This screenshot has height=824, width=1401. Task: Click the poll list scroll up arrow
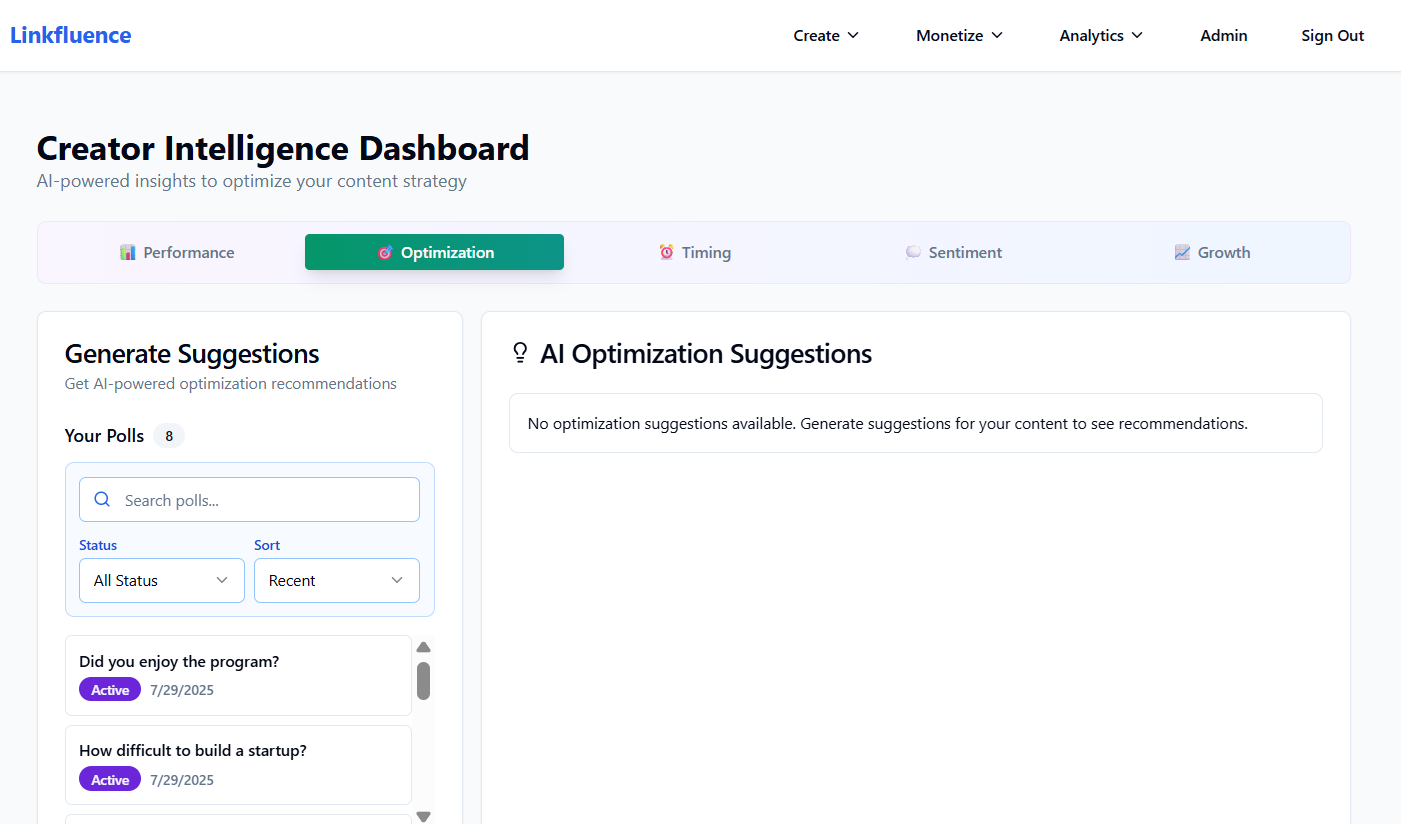423,647
